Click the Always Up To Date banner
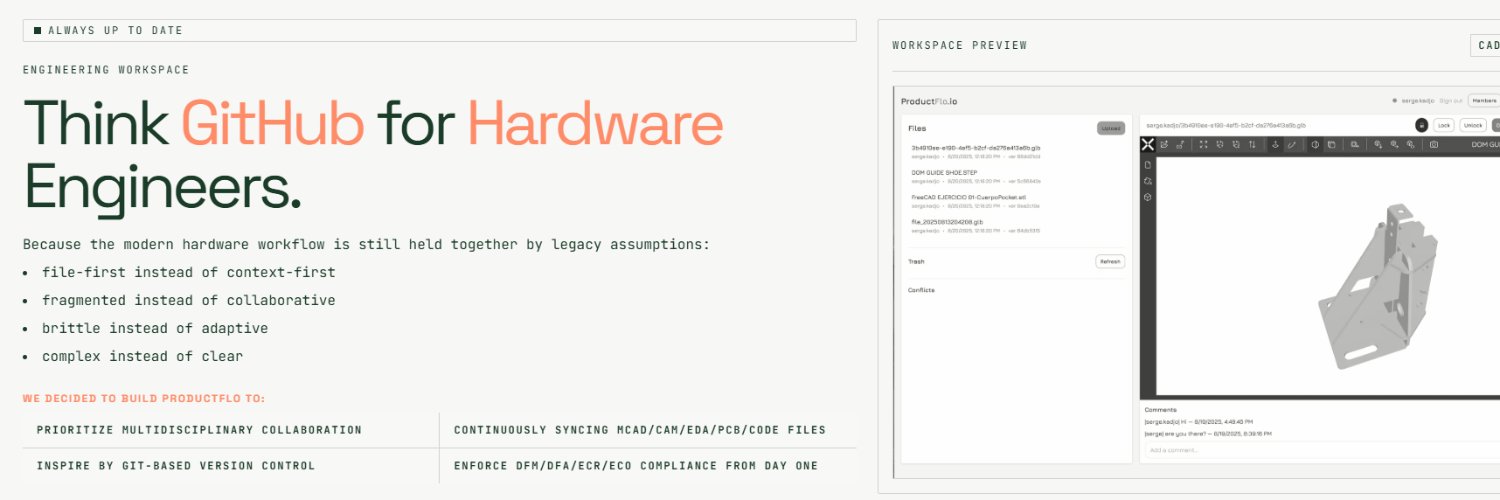 point(439,30)
